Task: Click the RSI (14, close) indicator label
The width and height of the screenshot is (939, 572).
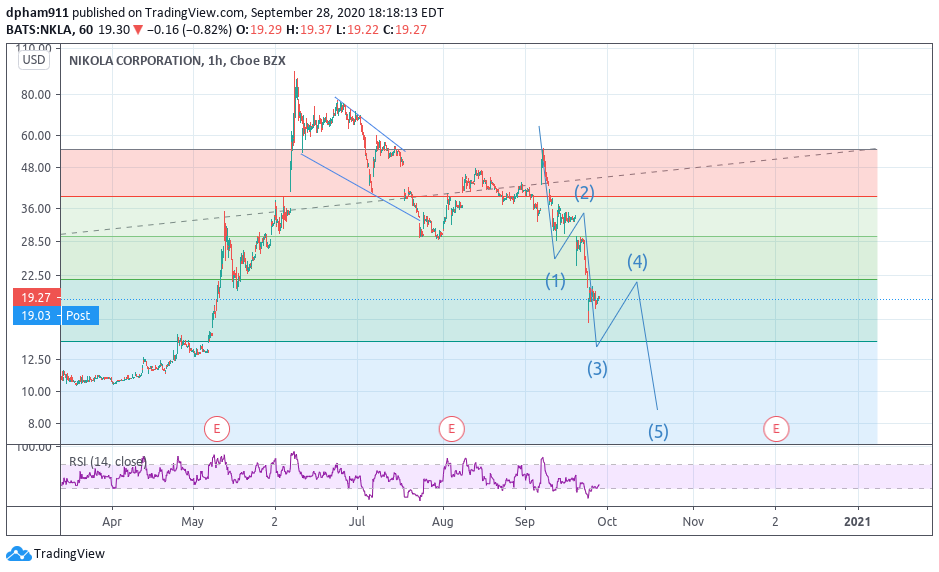Action: click(x=108, y=461)
